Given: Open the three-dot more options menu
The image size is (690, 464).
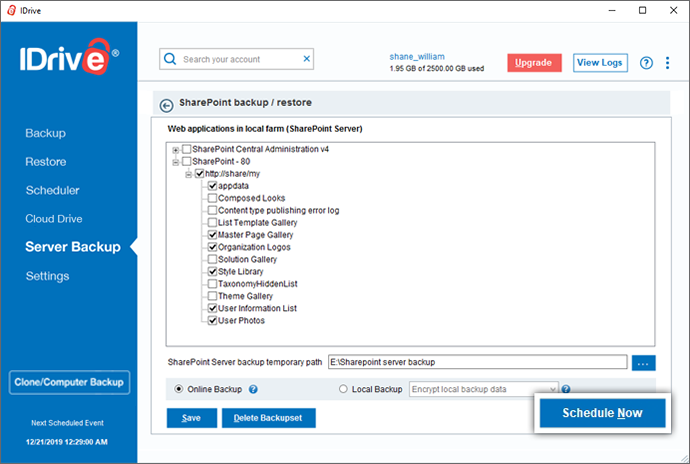Looking at the screenshot, I should (x=668, y=63).
